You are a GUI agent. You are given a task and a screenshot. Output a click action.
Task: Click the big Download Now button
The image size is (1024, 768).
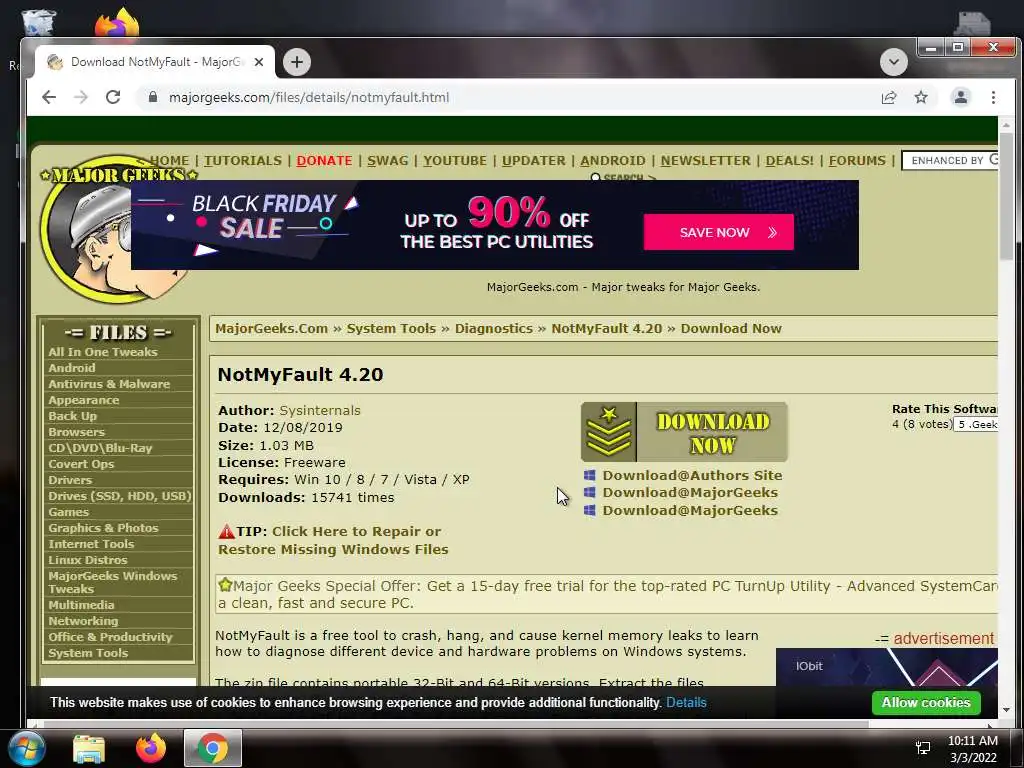(x=684, y=432)
